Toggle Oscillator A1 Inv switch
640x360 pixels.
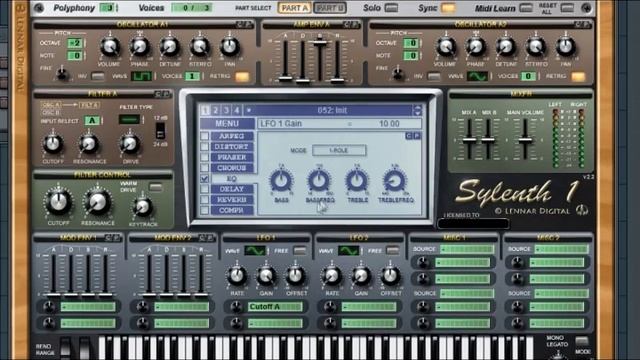pyautogui.click(x=98, y=76)
